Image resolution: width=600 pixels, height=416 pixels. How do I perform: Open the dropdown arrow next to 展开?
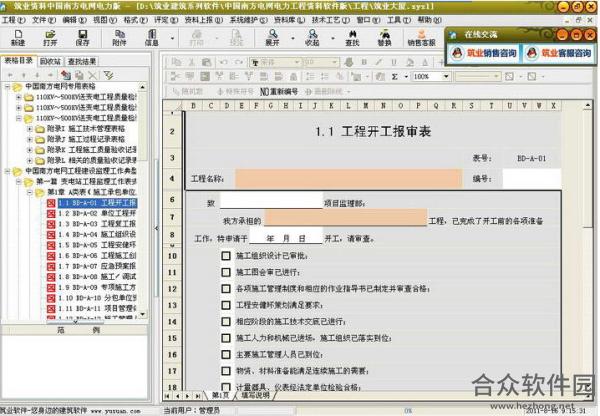tap(293, 38)
